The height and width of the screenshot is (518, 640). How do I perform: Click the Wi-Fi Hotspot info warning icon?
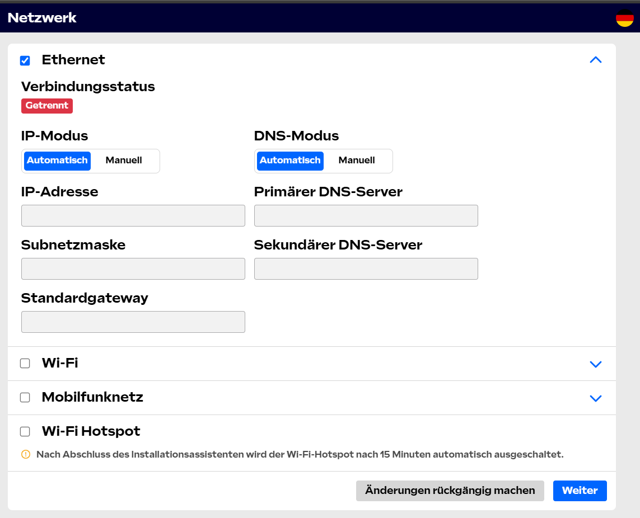[x=26, y=454]
